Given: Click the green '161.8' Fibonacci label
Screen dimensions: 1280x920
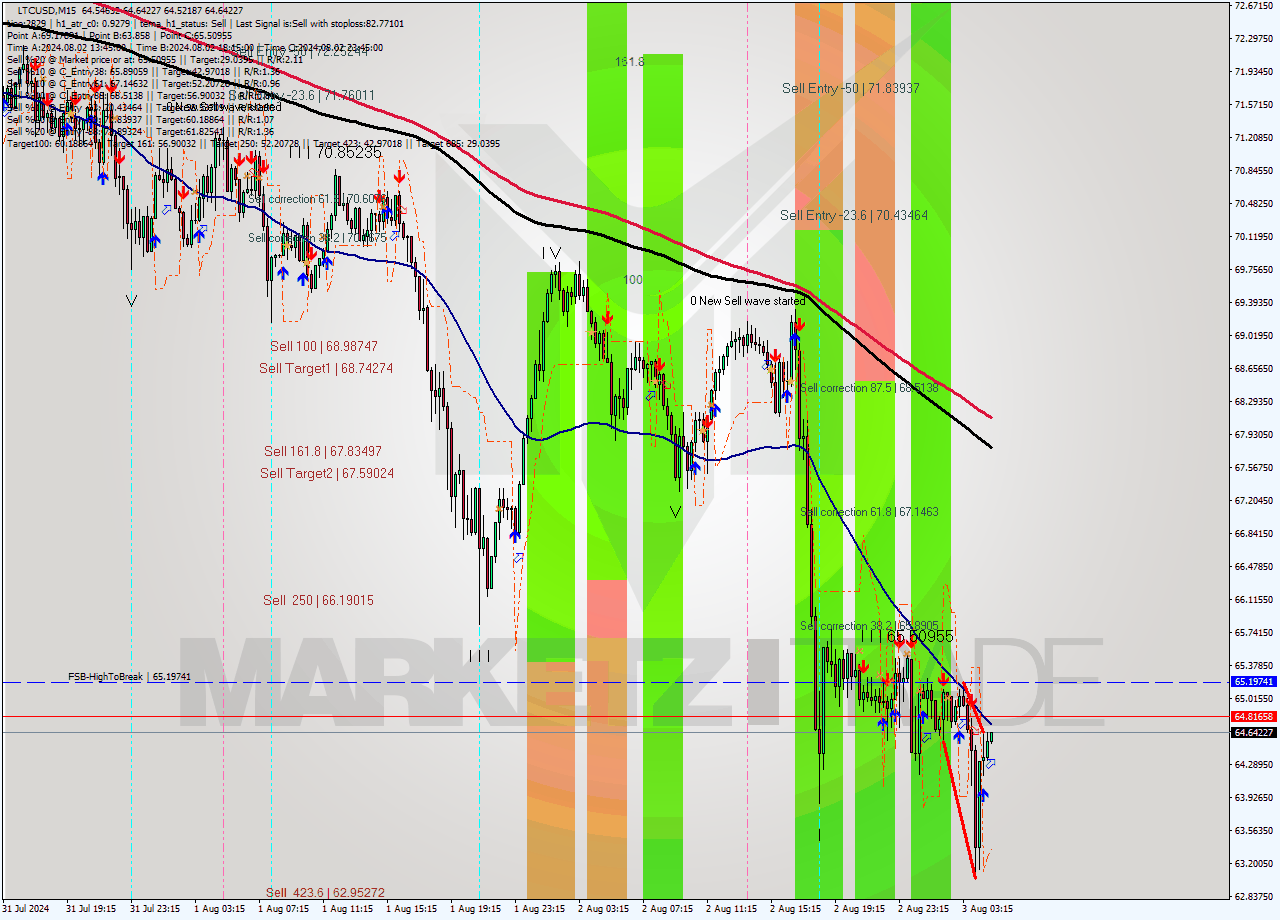Looking at the screenshot, I should click(629, 62).
